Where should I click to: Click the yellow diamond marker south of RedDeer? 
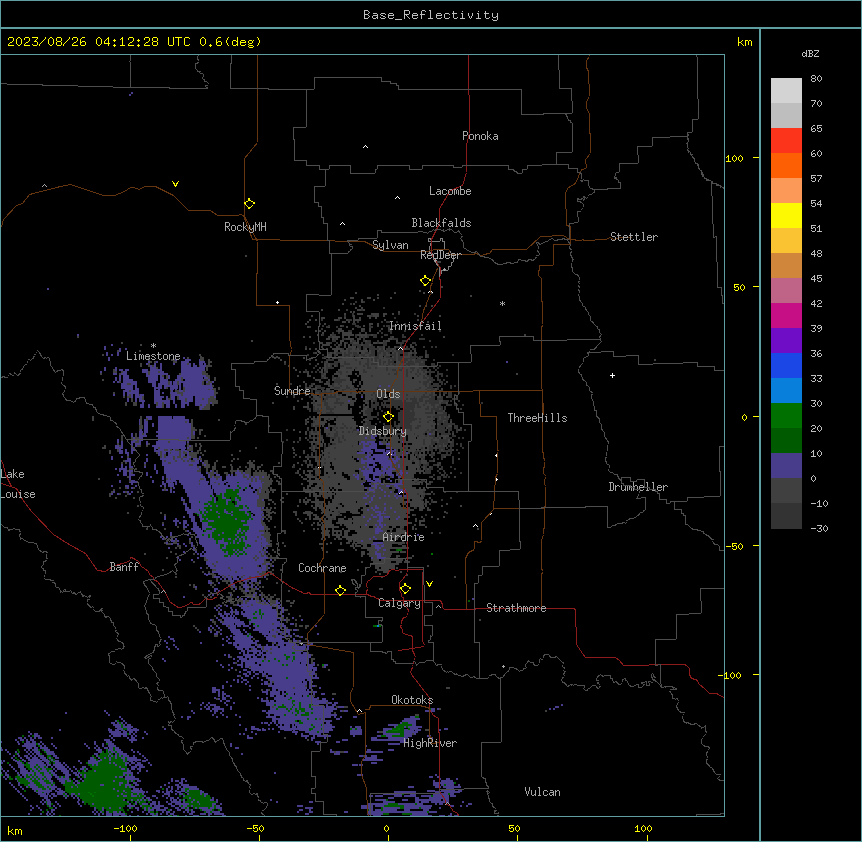point(425,281)
